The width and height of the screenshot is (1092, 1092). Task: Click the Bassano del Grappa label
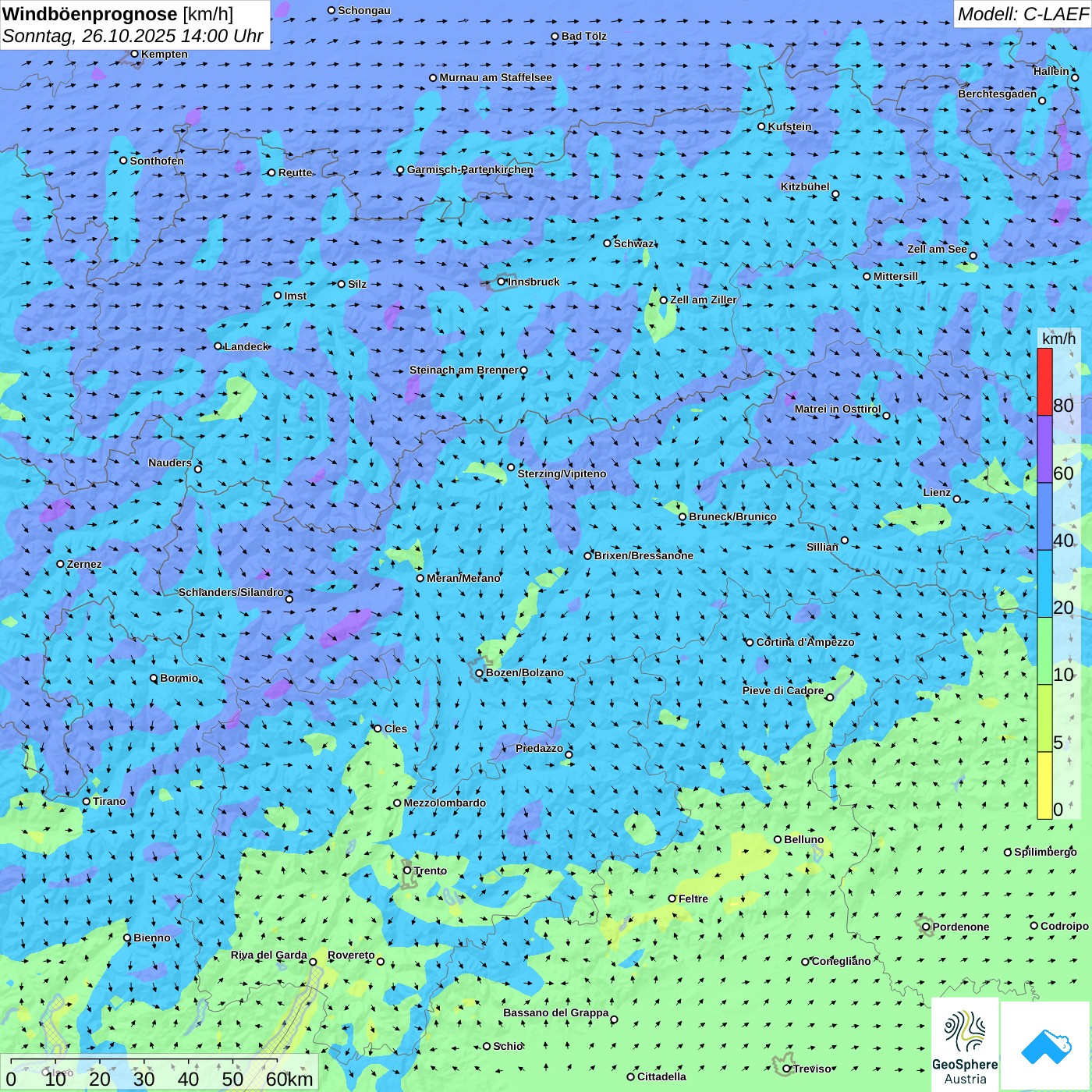click(556, 1012)
